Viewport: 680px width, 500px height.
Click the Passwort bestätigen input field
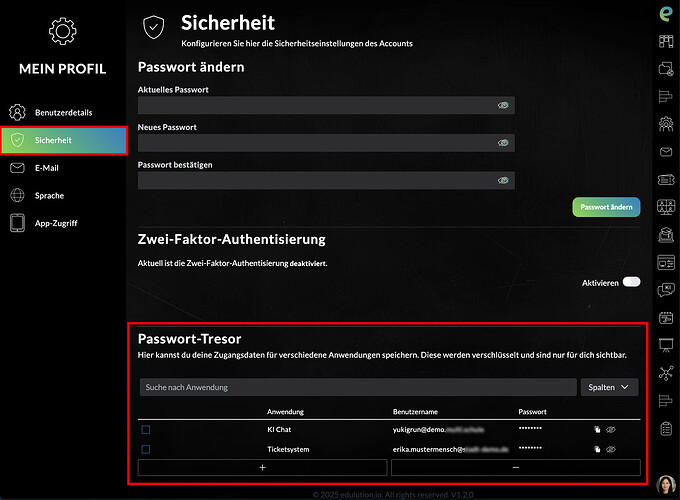[326, 180]
